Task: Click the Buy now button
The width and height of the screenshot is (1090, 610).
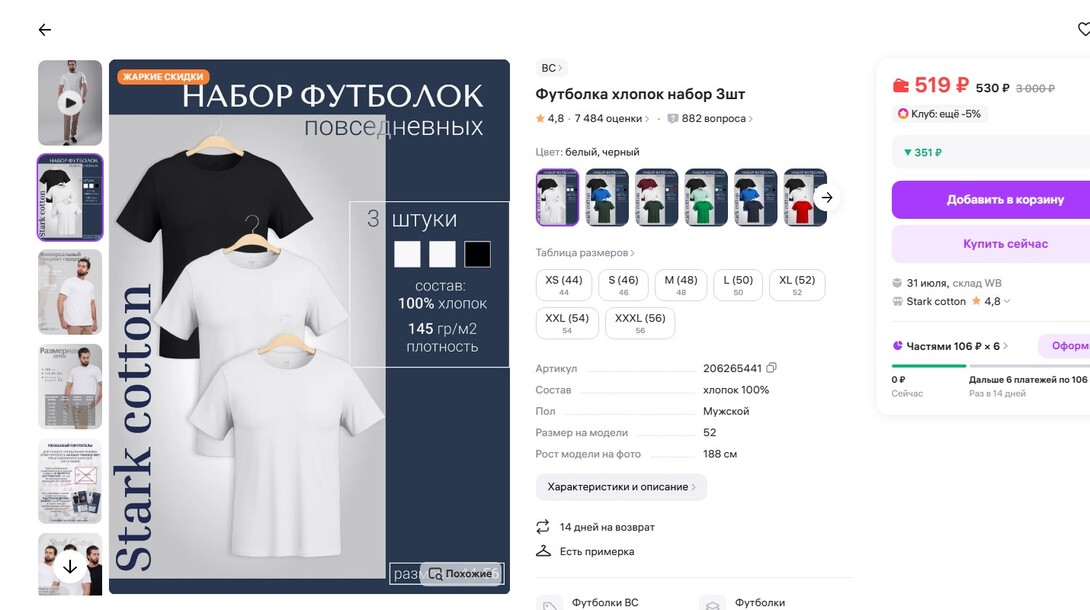Action: (x=991, y=244)
